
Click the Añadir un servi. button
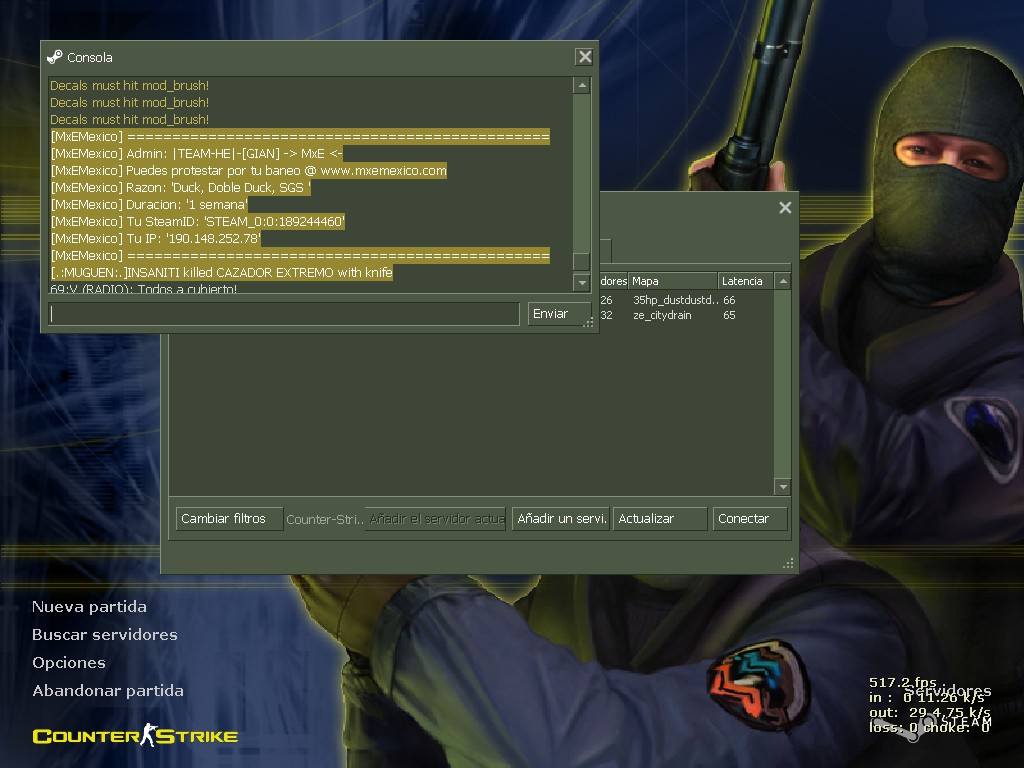pos(560,519)
